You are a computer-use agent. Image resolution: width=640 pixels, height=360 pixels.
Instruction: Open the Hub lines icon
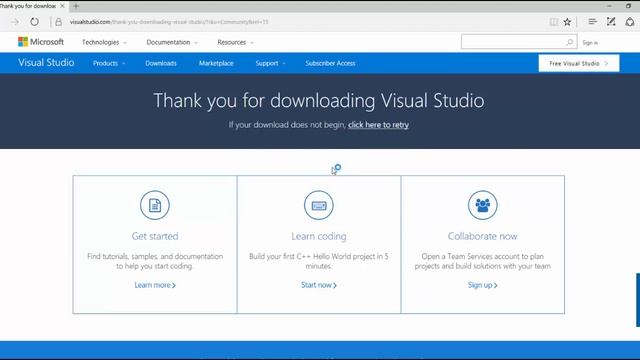click(x=592, y=22)
